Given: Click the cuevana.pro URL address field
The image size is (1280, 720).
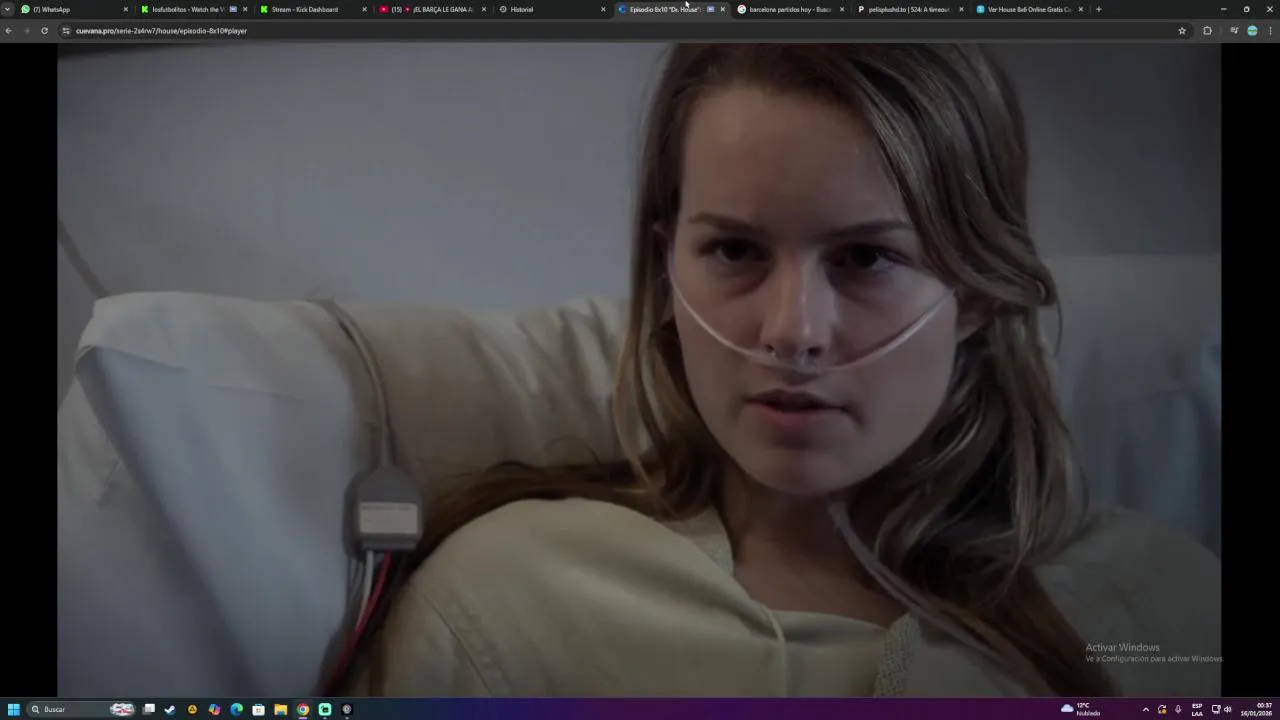Looking at the screenshot, I should click(620, 31).
